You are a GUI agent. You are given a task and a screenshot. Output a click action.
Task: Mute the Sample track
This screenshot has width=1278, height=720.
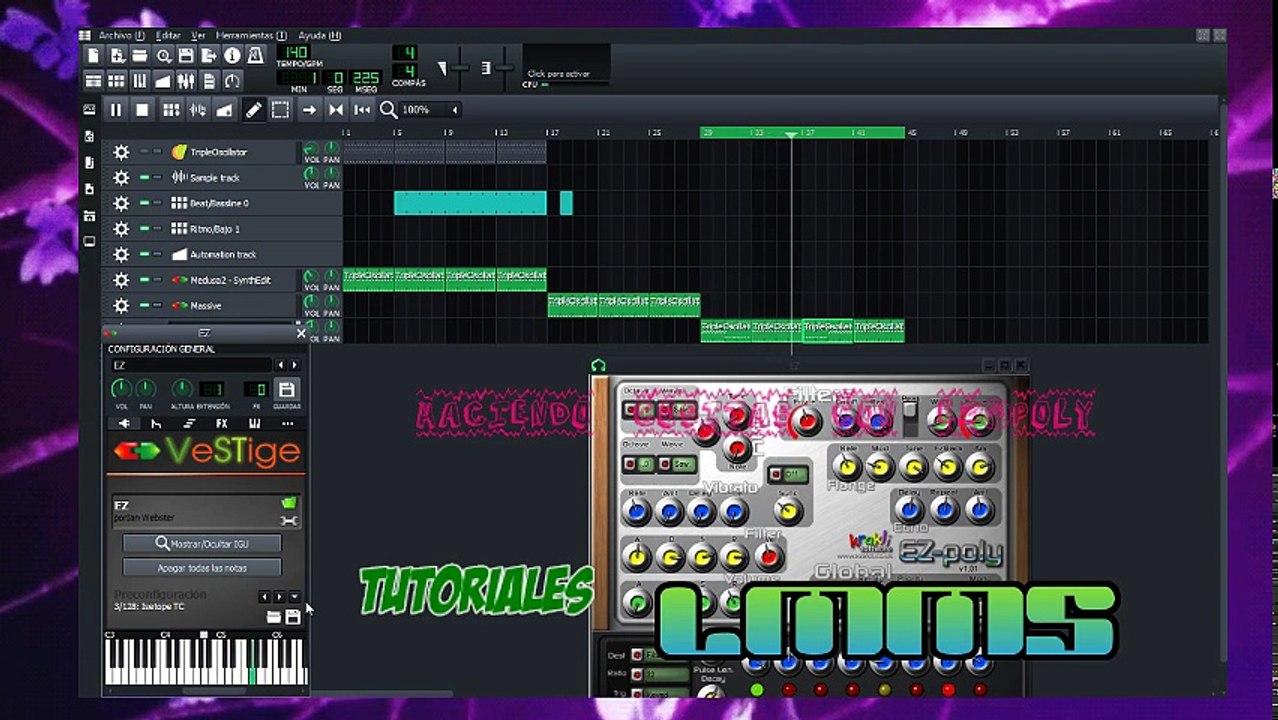(144, 178)
